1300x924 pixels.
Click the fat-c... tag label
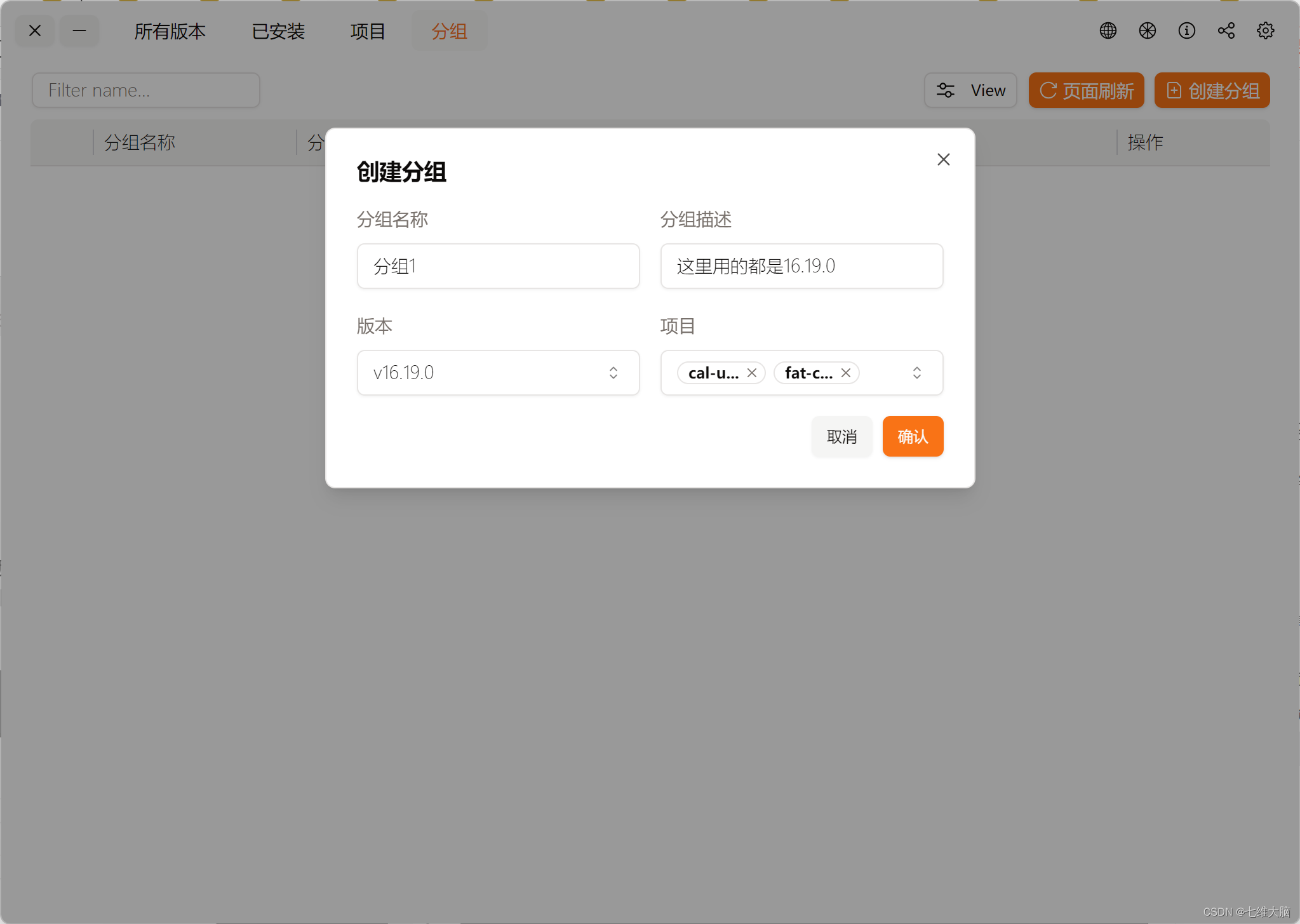pos(808,373)
